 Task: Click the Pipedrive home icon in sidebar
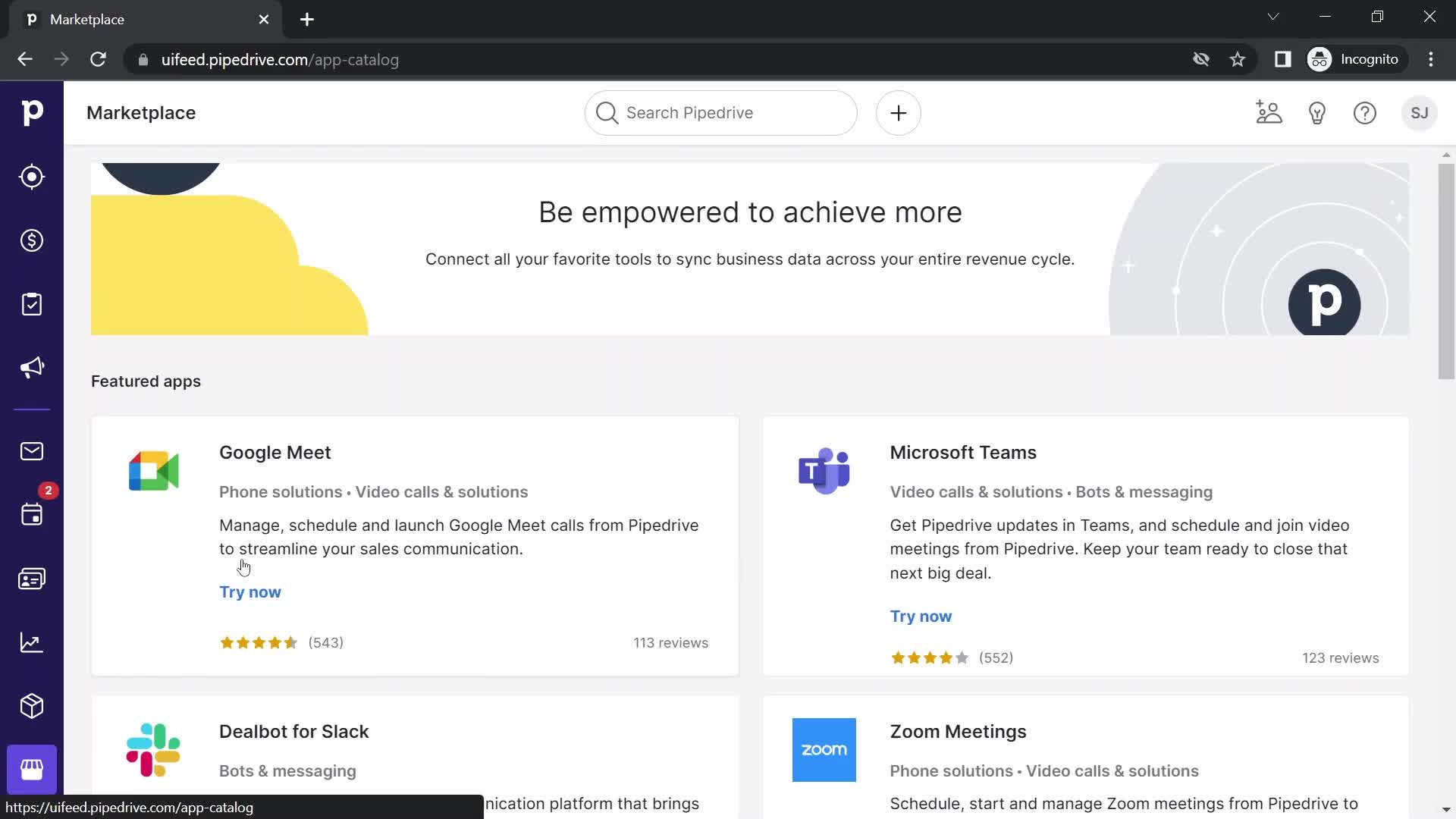tap(32, 114)
